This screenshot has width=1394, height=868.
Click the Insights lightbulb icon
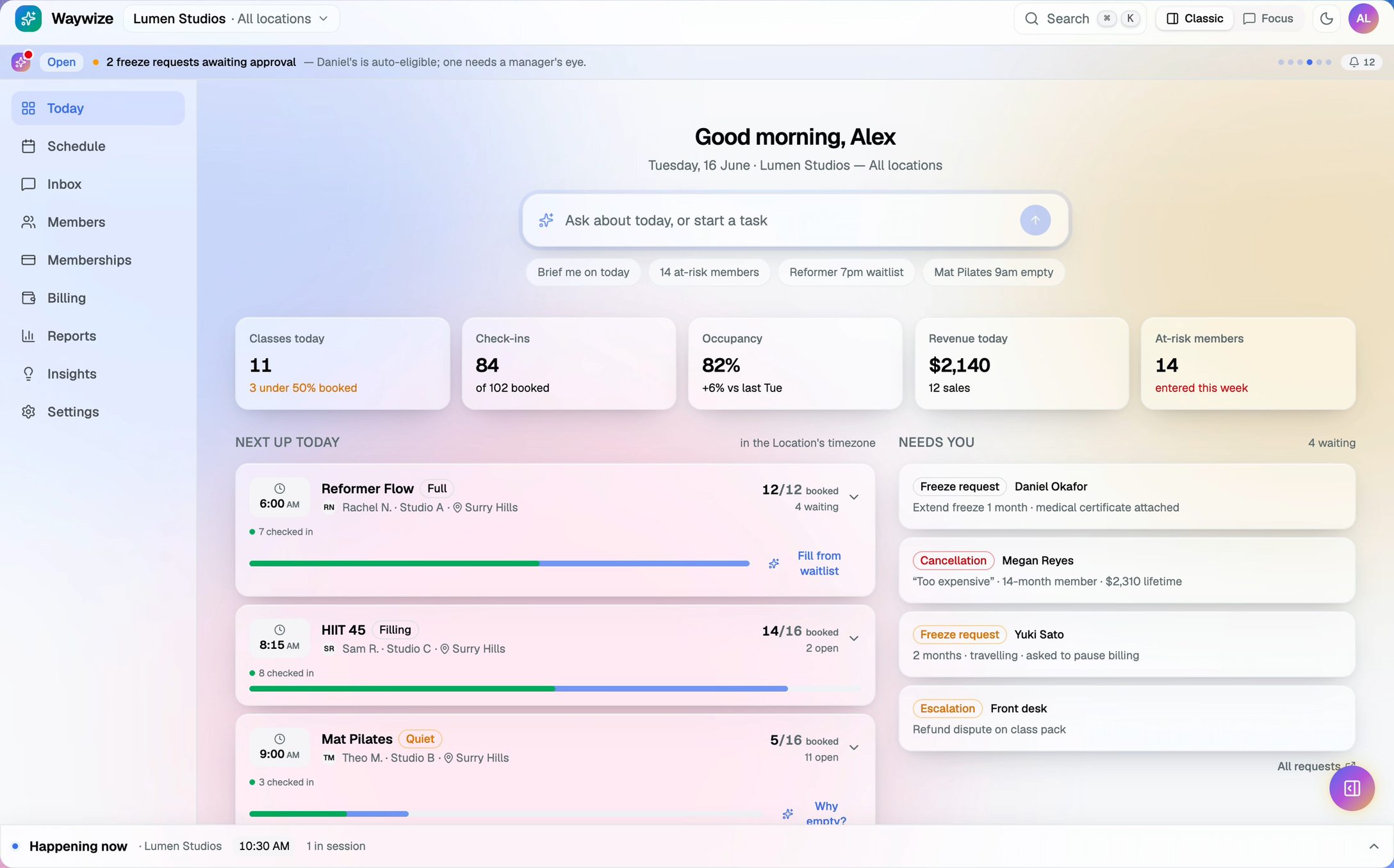tap(28, 373)
